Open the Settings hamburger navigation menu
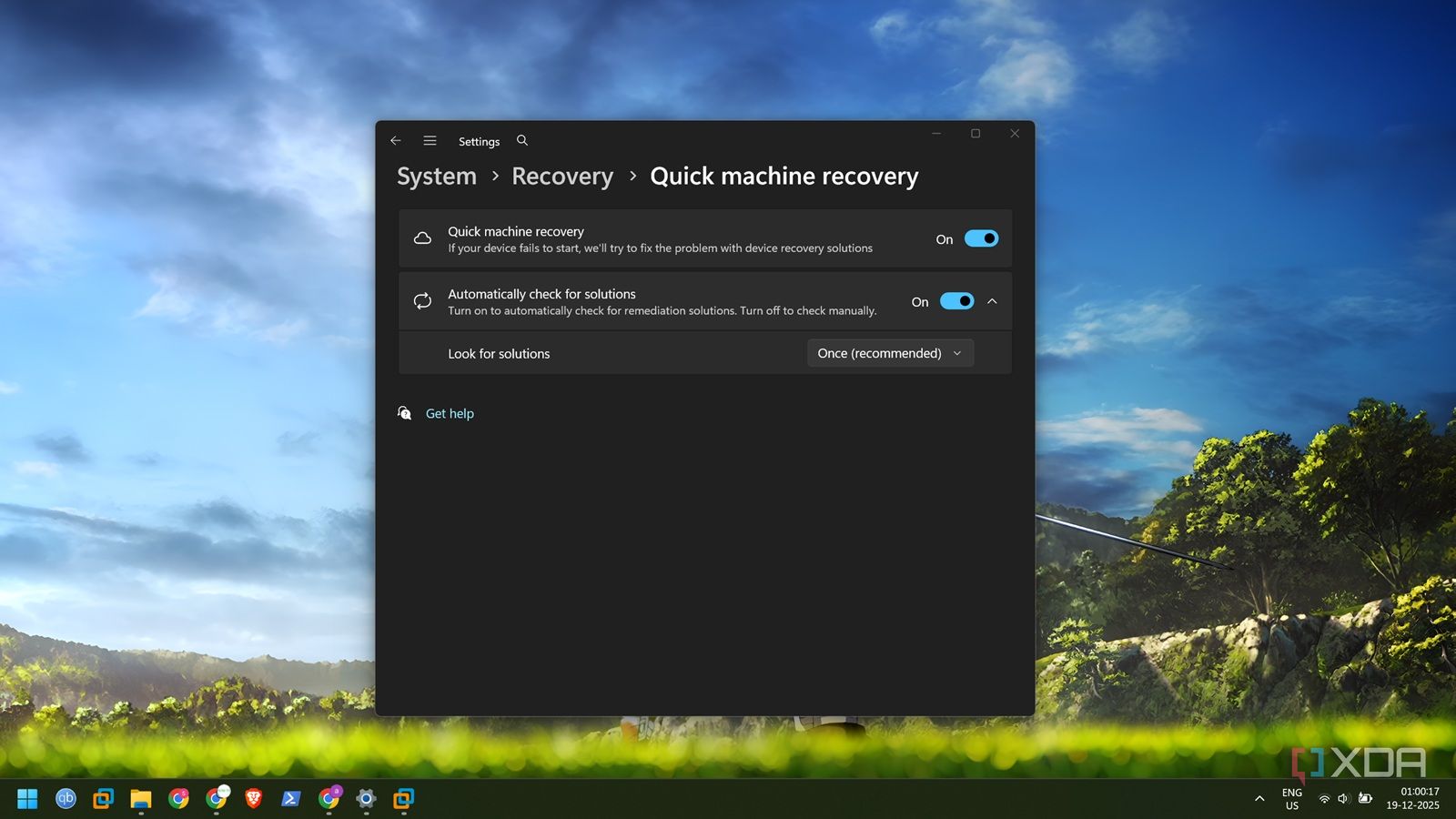The image size is (1456, 819). point(430,141)
